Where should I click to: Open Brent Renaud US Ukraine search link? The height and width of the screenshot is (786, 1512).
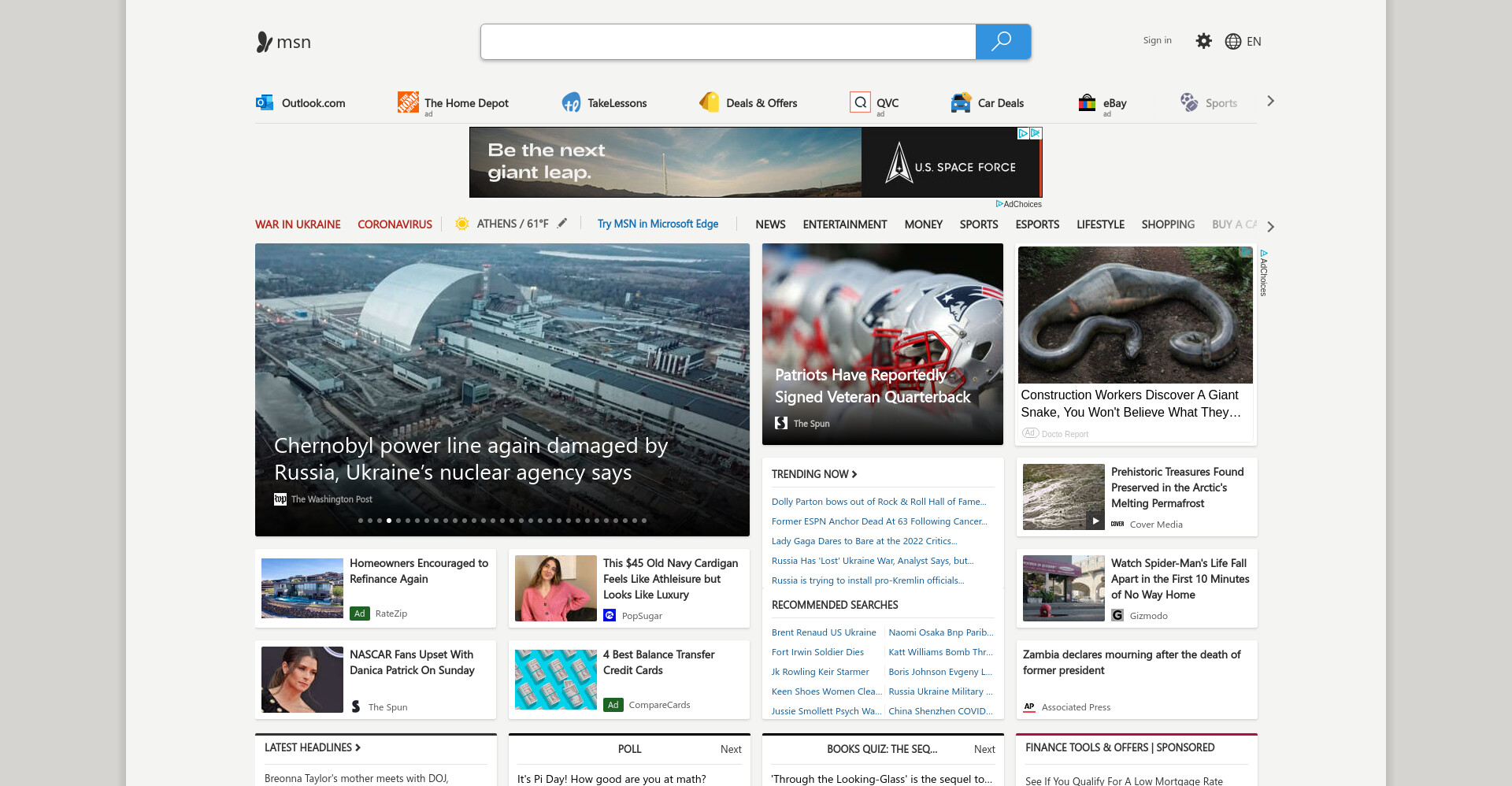pos(824,632)
